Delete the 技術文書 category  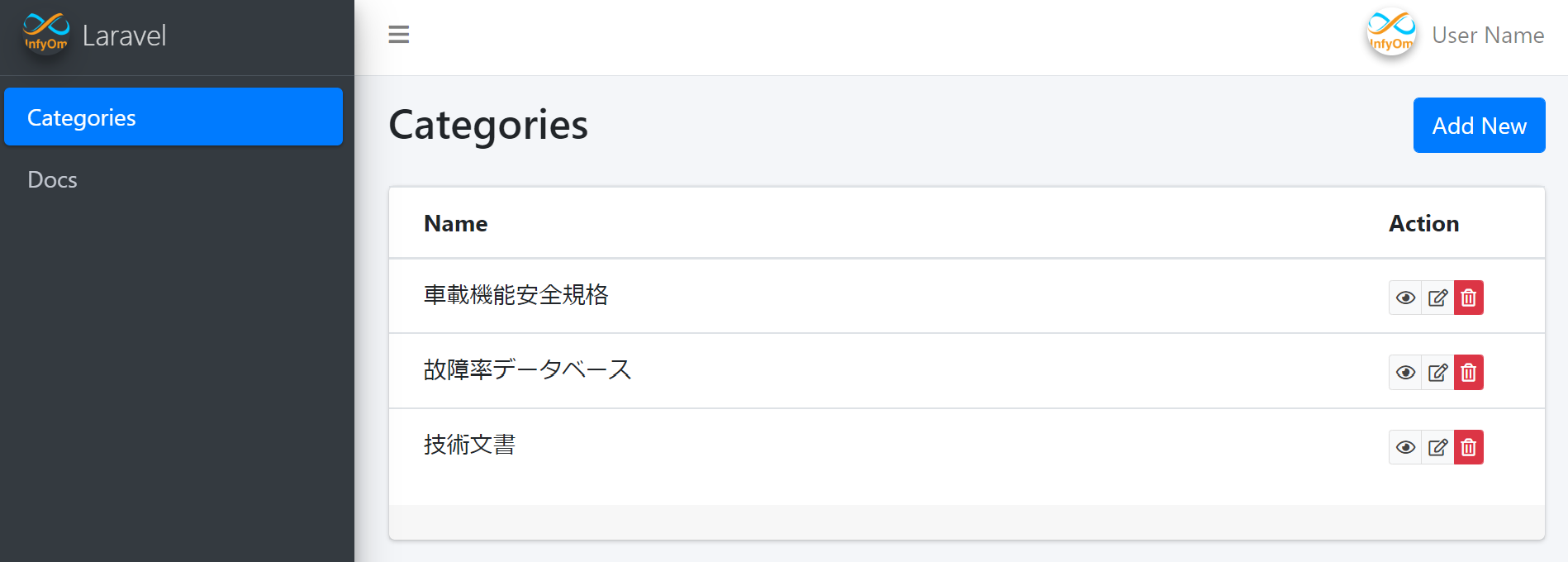coord(1468,446)
